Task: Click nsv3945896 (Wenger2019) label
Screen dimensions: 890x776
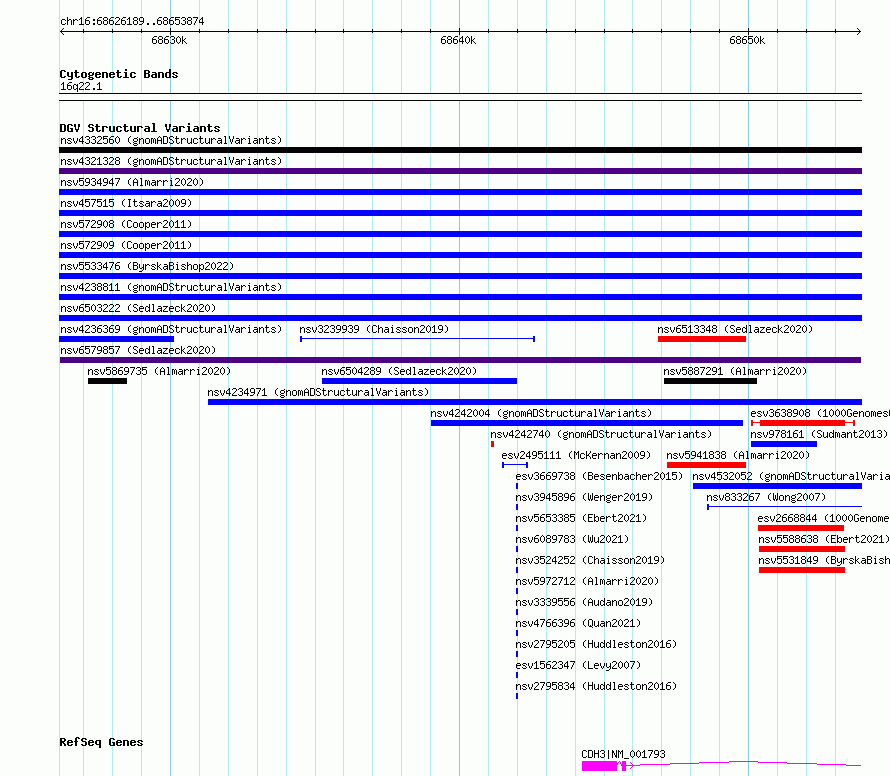Action: [584, 497]
